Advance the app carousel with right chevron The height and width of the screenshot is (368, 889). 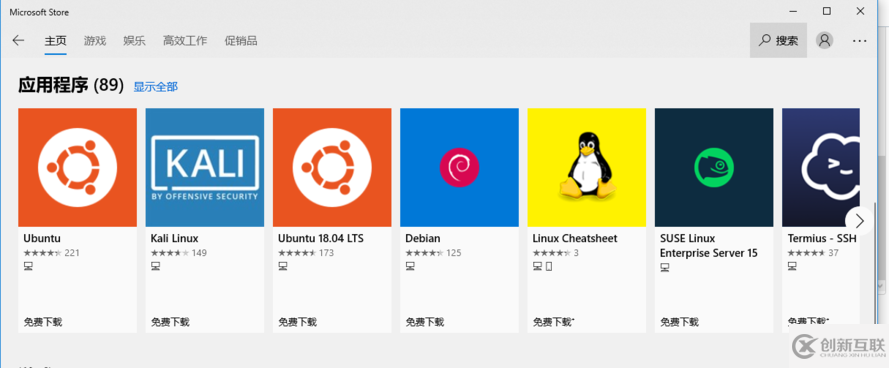(859, 221)
